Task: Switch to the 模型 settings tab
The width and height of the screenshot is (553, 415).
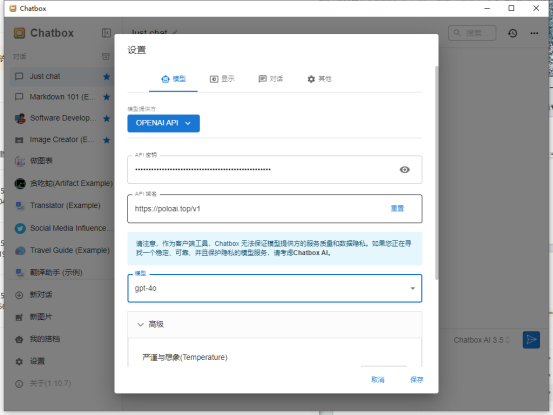Action: click(173, 79)
